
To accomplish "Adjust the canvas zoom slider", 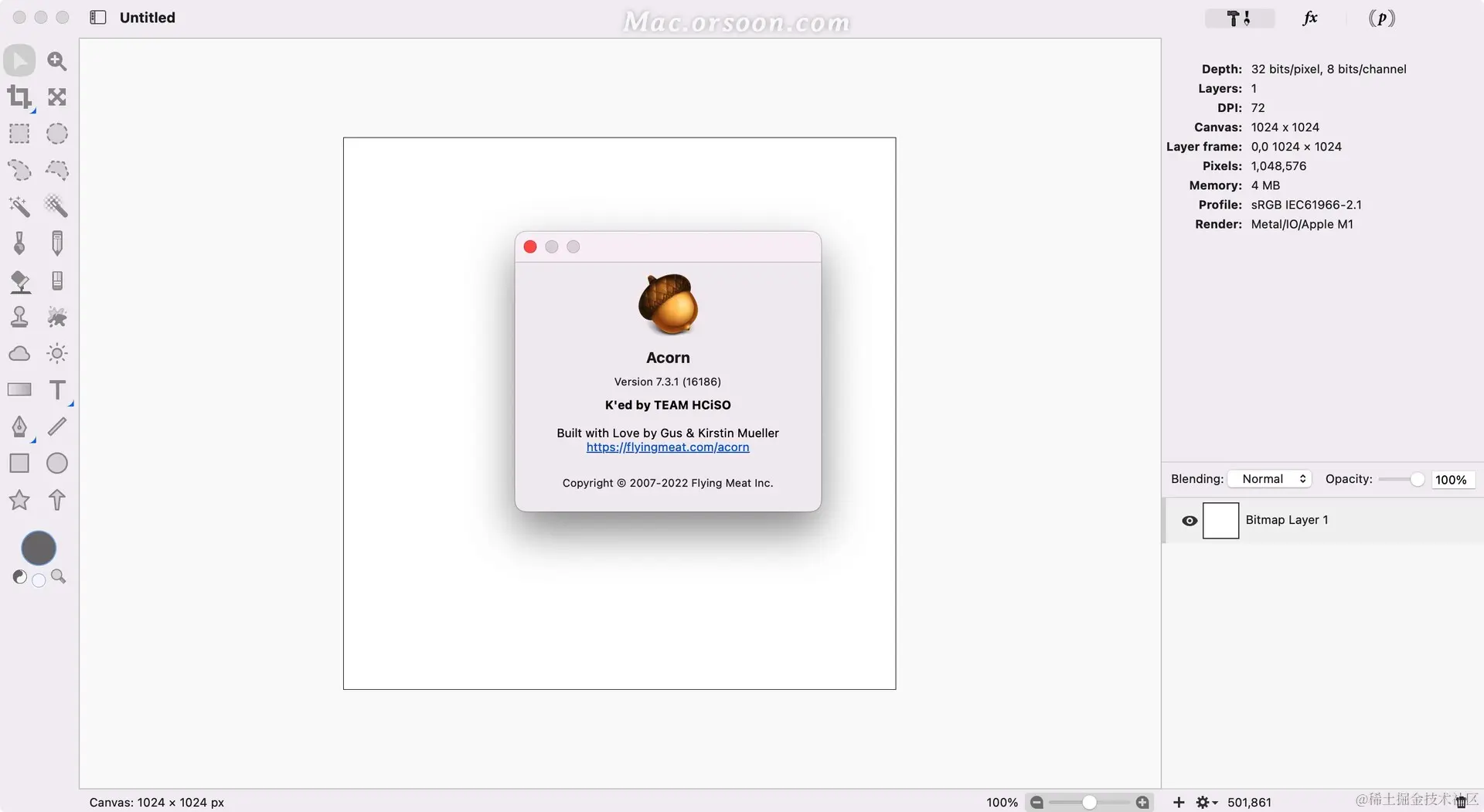I will coord(1089,803).
